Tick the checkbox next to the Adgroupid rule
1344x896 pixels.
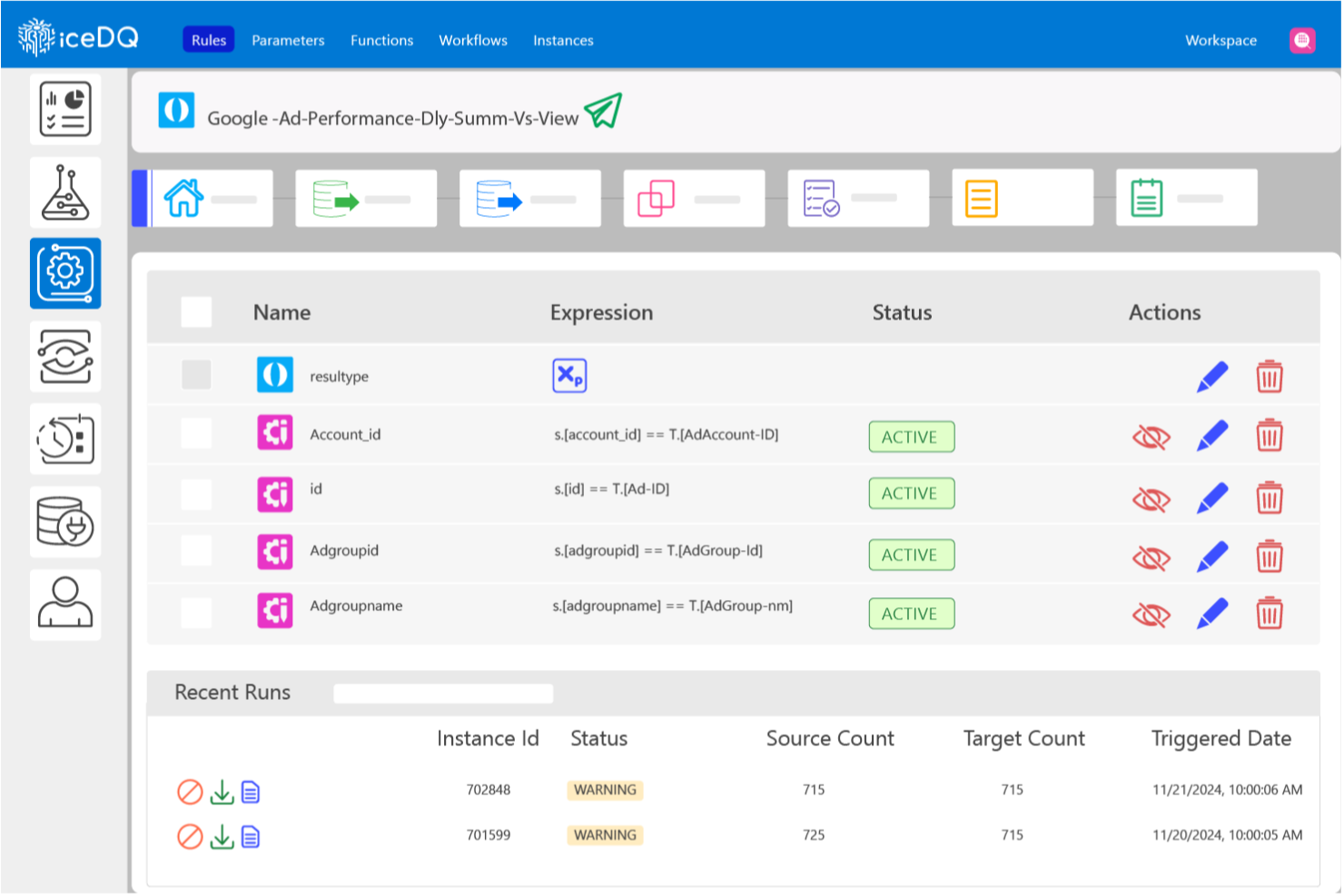196,551
